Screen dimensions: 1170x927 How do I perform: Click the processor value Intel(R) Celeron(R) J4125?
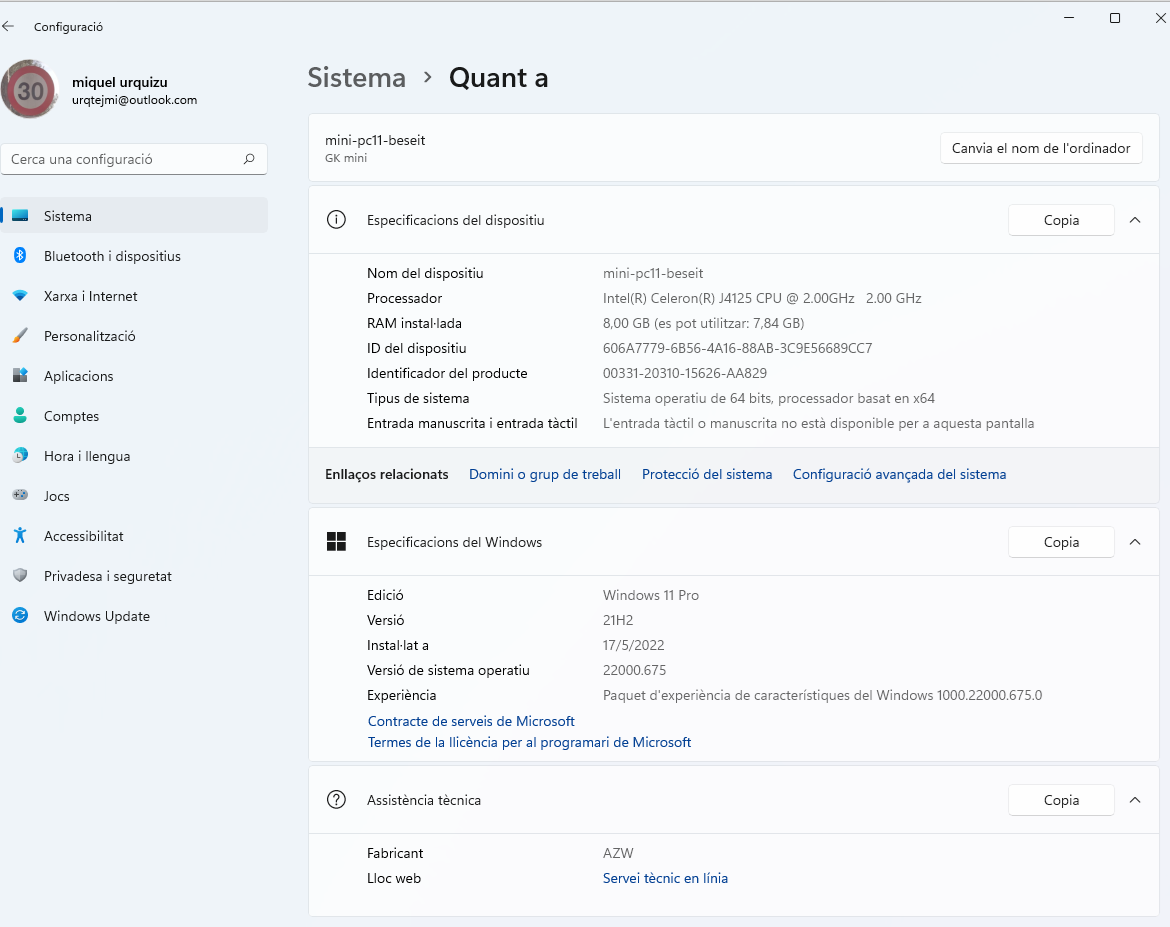762,298
